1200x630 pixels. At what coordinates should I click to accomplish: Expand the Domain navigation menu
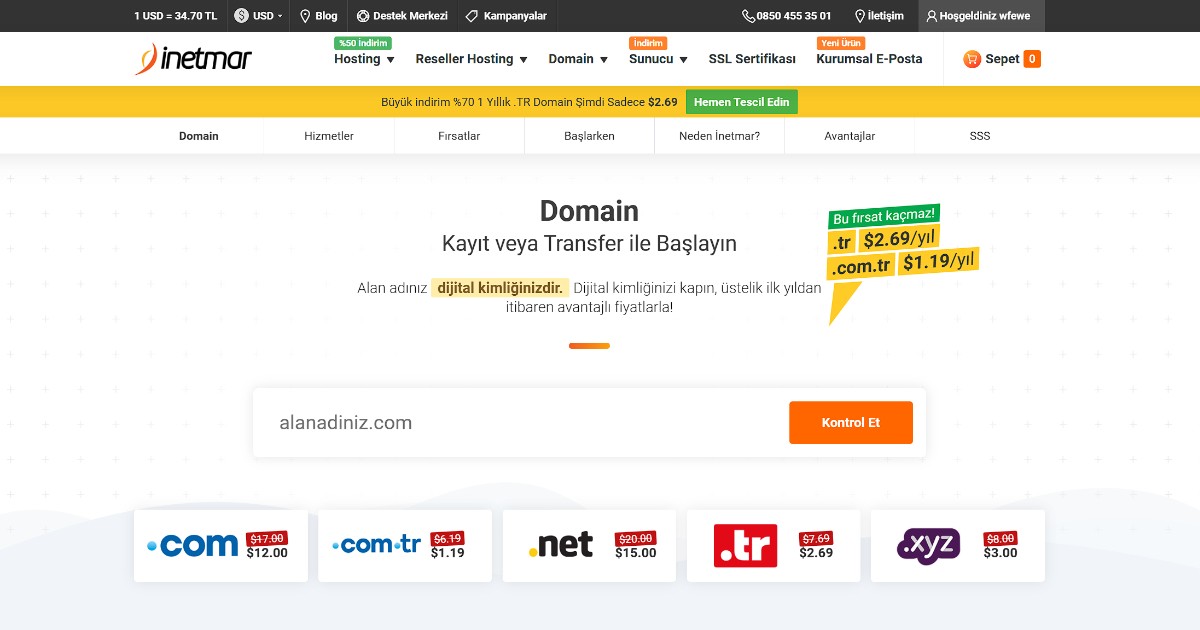pyautogui.click(x=578, y=59)
